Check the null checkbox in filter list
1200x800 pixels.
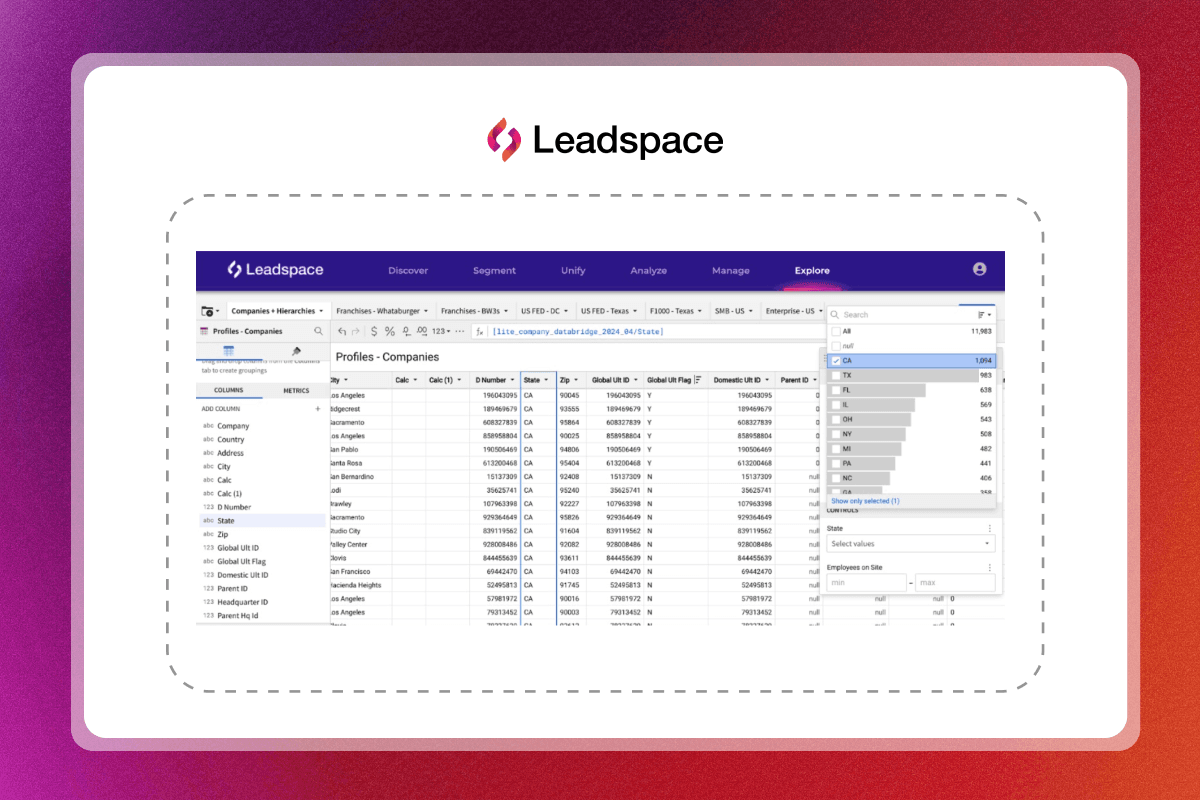pyautogui.click(x=836, y=345)
